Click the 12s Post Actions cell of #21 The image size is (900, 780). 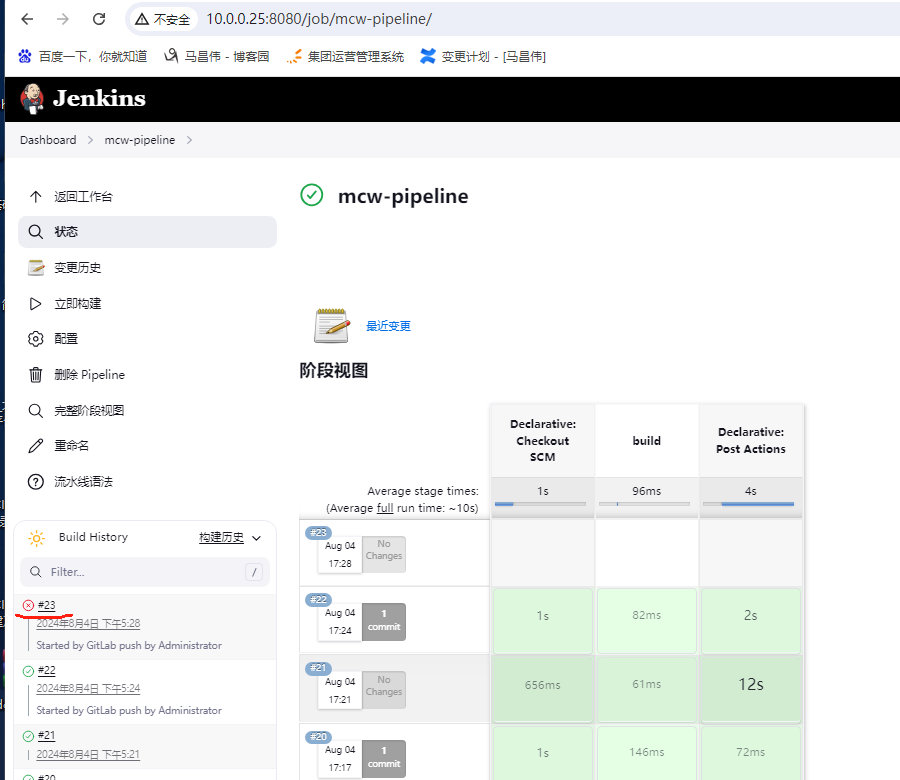(751, 688)
